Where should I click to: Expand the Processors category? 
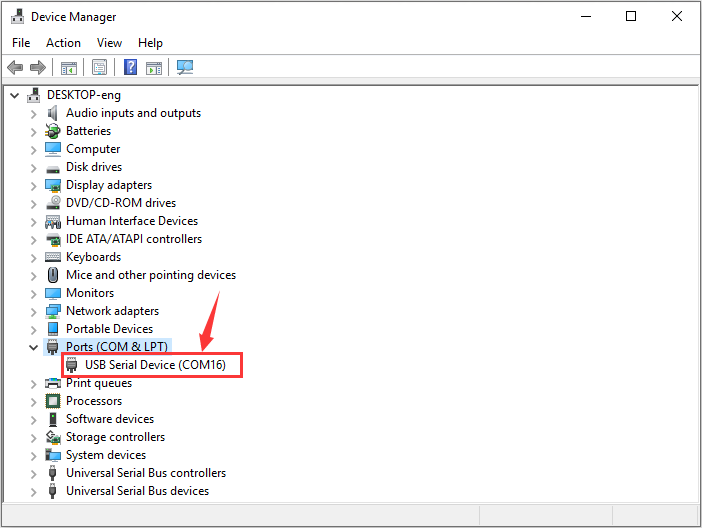pos(34,402)
